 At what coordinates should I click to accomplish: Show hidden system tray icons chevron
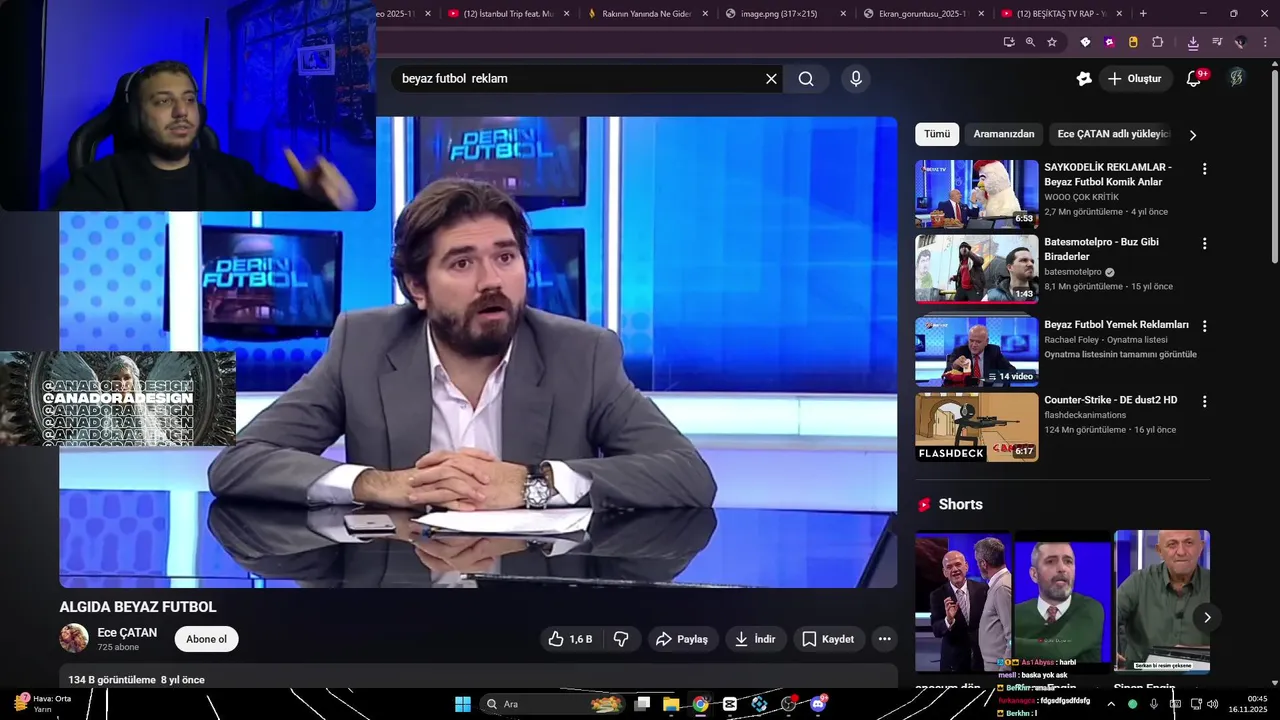[1110, 704]
